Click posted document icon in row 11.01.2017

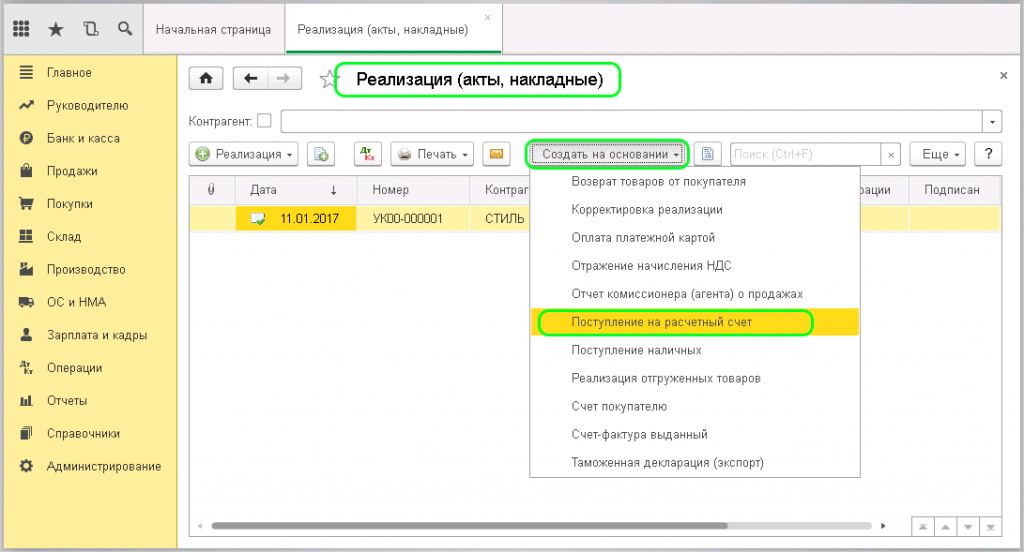tap(258, 219)
